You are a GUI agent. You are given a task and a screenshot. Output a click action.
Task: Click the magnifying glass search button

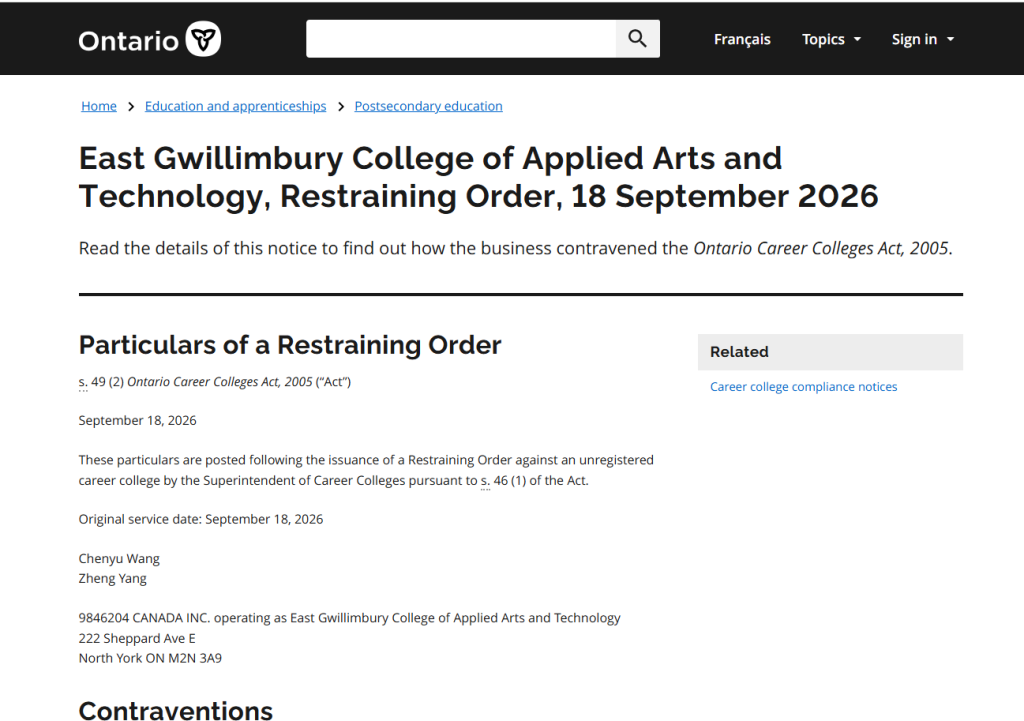(637, 39)
